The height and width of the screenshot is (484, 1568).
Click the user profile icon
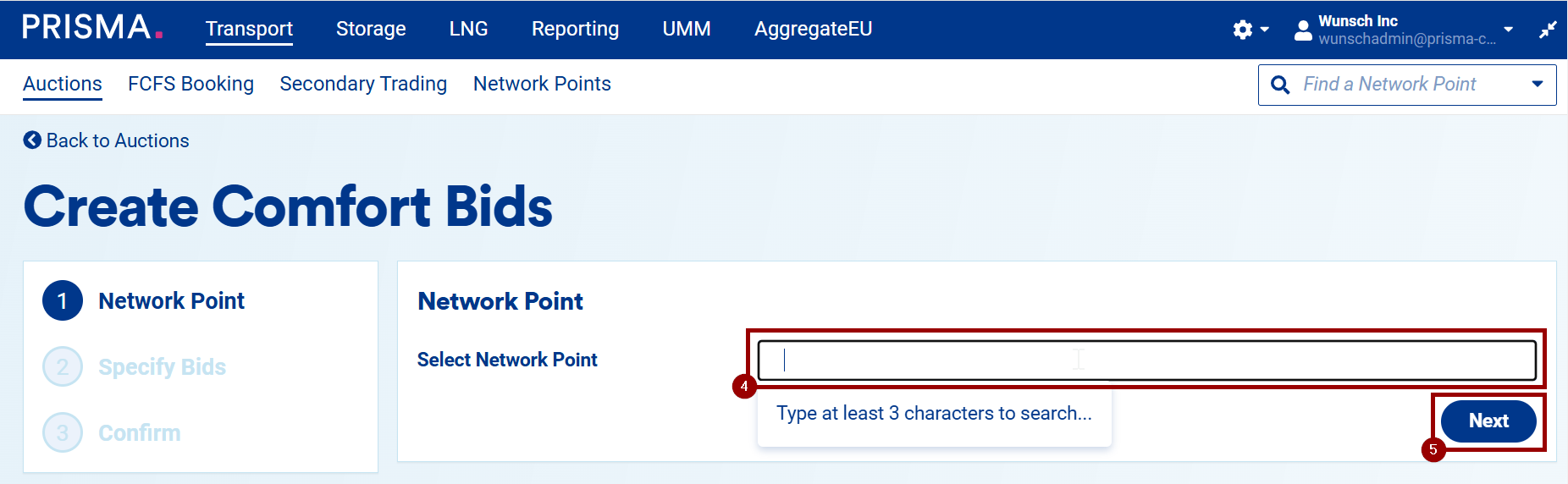[1303, 31]
